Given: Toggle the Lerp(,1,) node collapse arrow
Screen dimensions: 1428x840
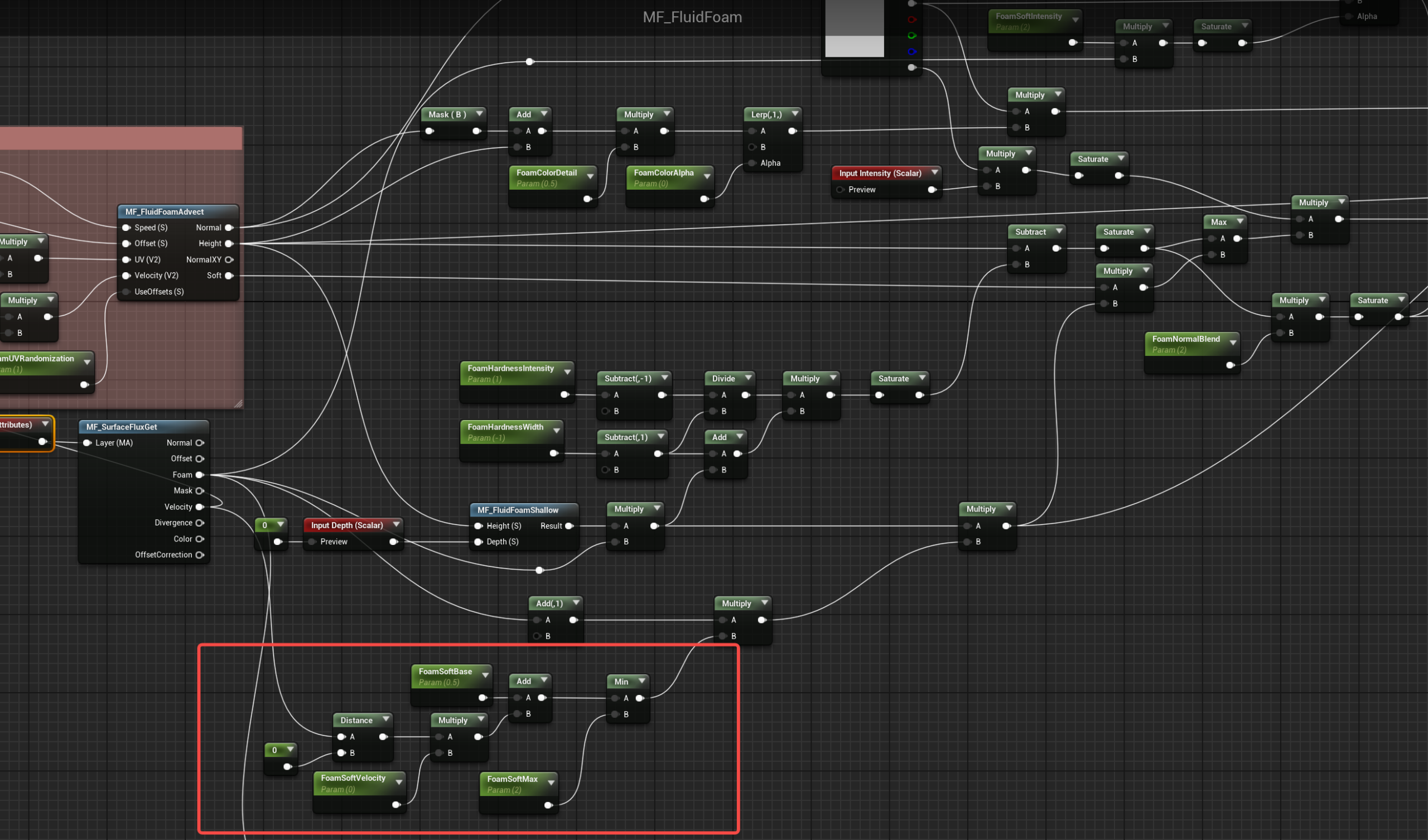Looking at the screenshot, I should click(x=795, y=114).
